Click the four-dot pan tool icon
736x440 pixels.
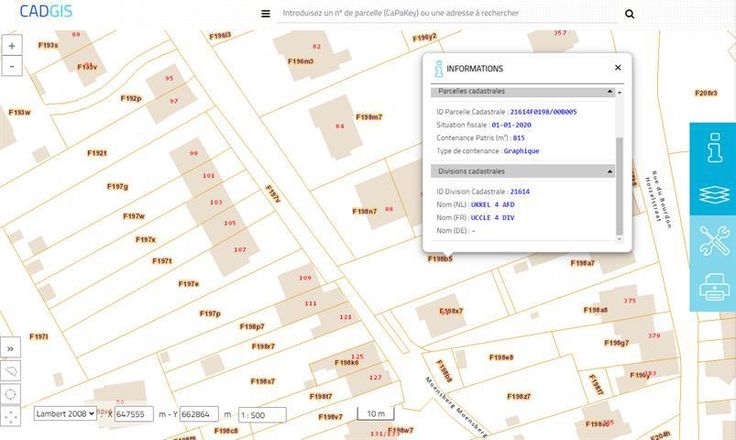11,416
